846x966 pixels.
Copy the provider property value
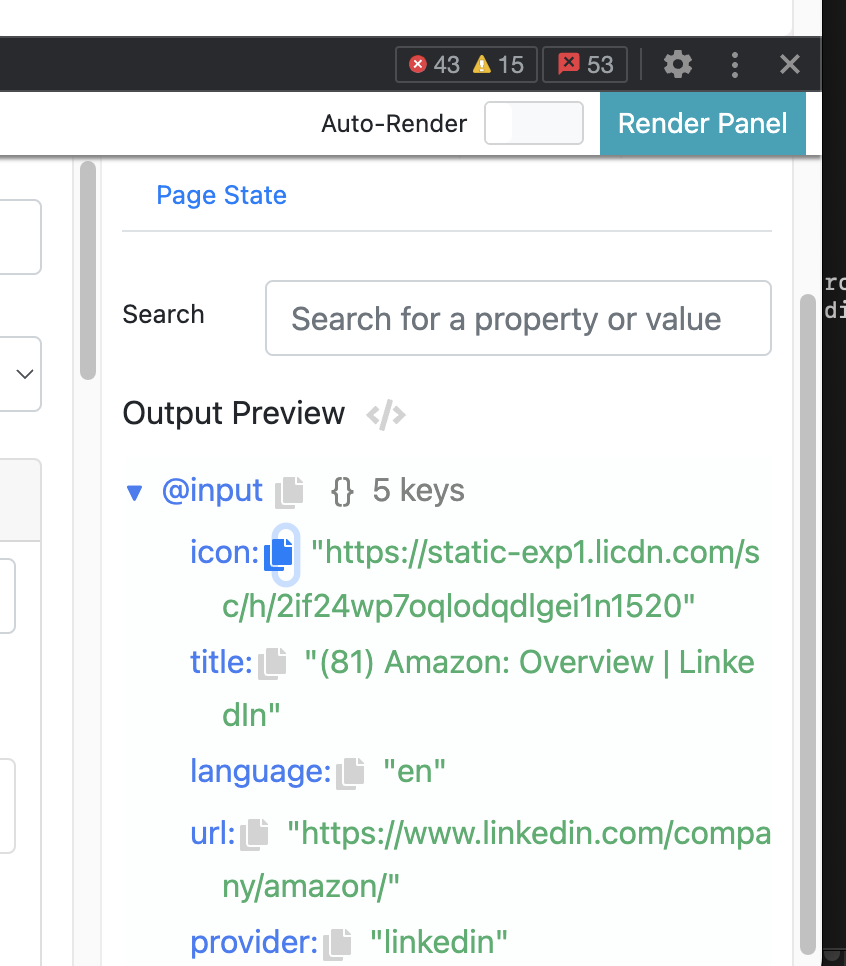[x=337, y=944]
